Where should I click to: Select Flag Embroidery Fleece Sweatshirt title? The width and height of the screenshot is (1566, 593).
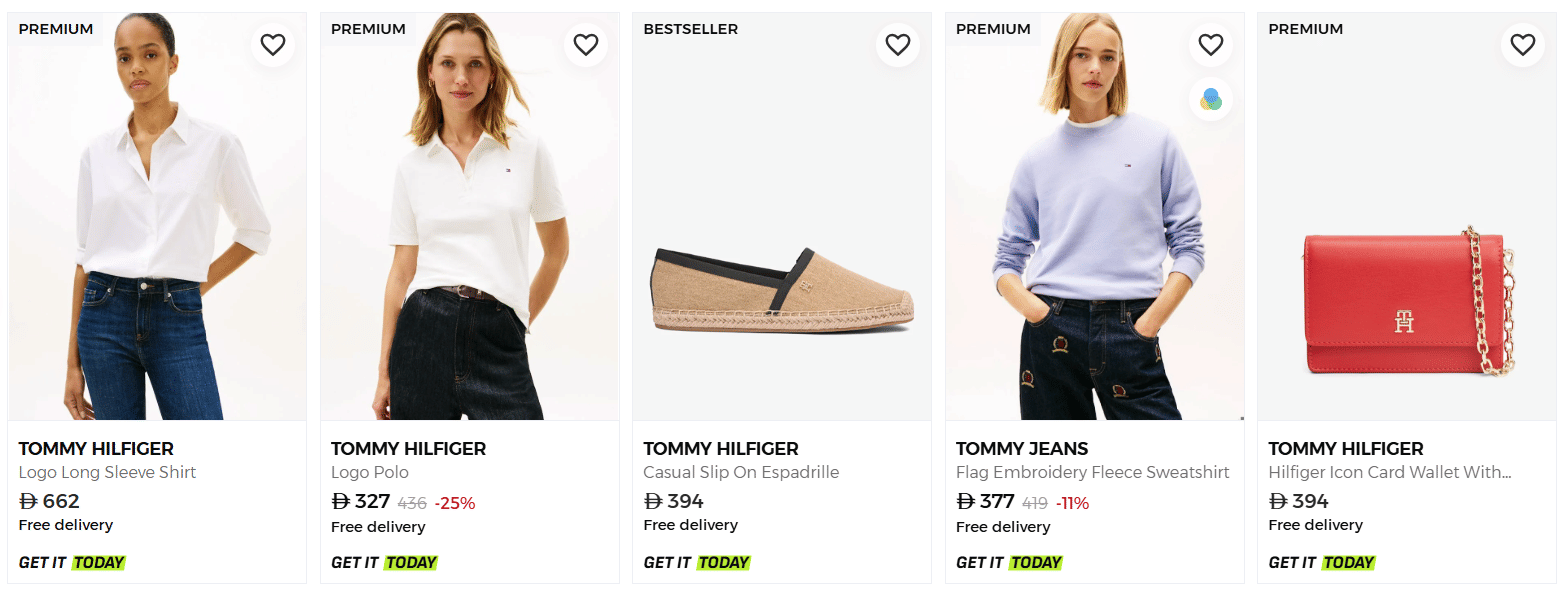click(1092, 472)
